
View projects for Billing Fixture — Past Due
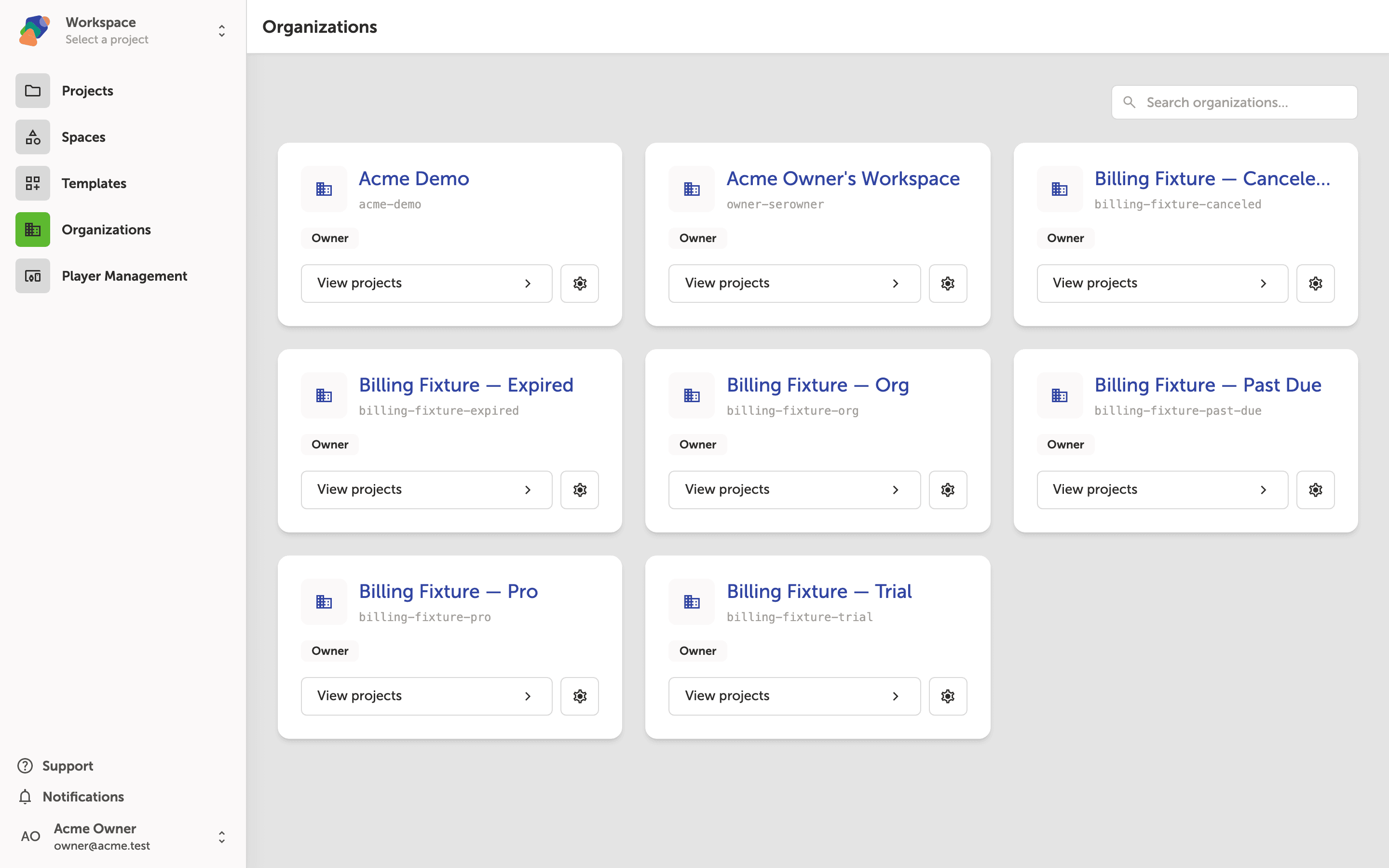click(x=1162, y=489)
